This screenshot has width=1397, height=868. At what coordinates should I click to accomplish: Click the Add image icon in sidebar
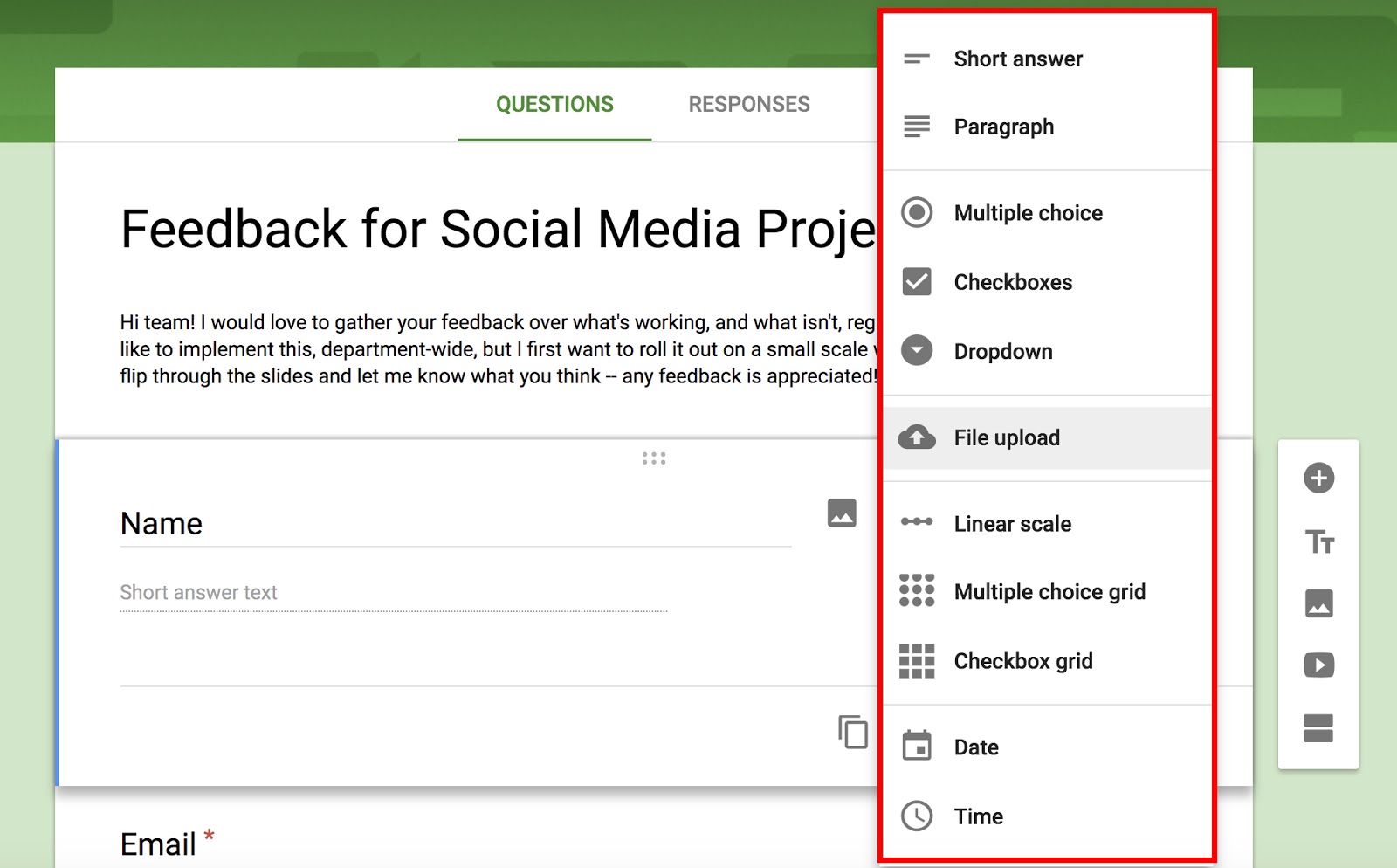(1318, 603)
